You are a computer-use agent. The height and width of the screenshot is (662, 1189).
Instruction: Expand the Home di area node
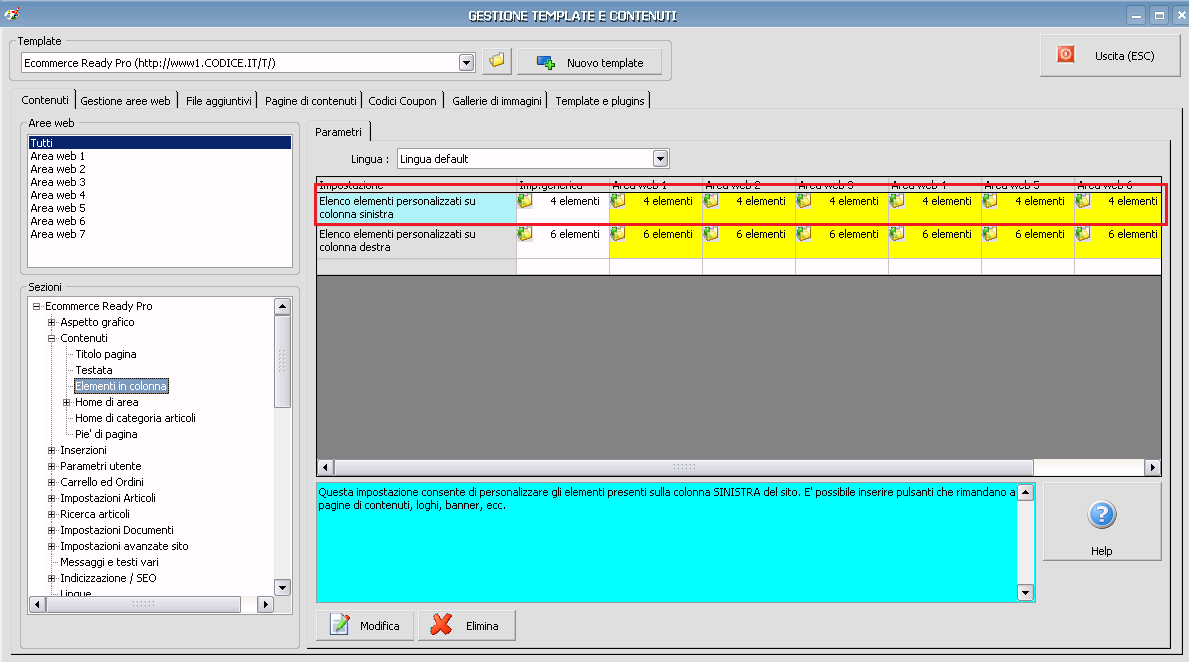click(x=67, y=402)
